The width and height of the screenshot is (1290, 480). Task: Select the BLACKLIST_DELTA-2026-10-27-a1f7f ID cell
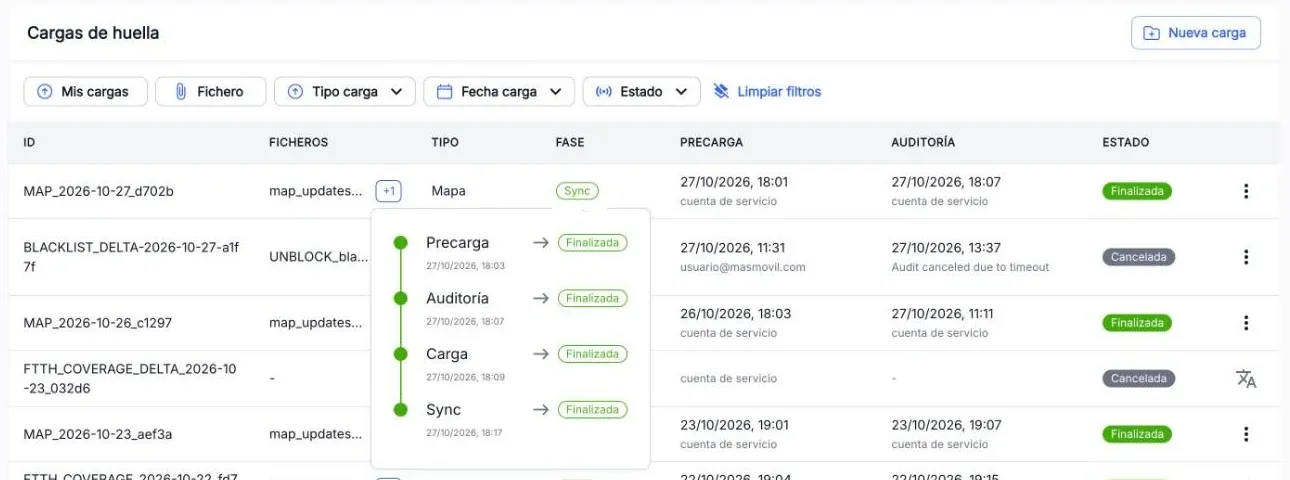(x=131, y=257)
